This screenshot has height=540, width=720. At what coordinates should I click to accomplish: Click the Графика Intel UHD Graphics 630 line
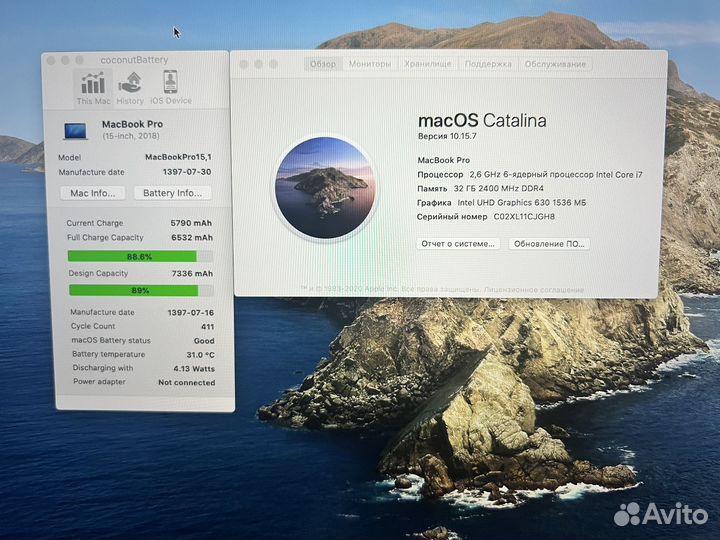click(501, 202)
